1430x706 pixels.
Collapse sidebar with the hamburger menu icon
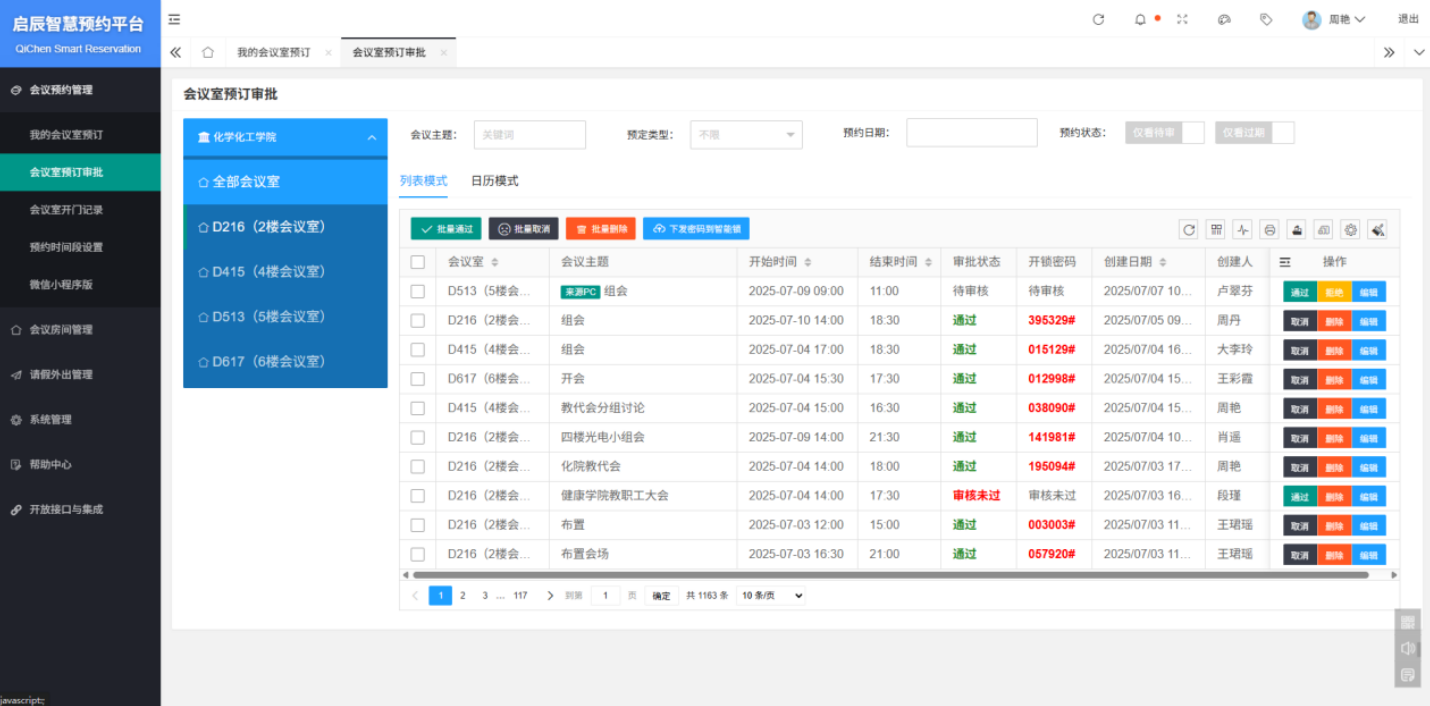[x=174, y=19]
